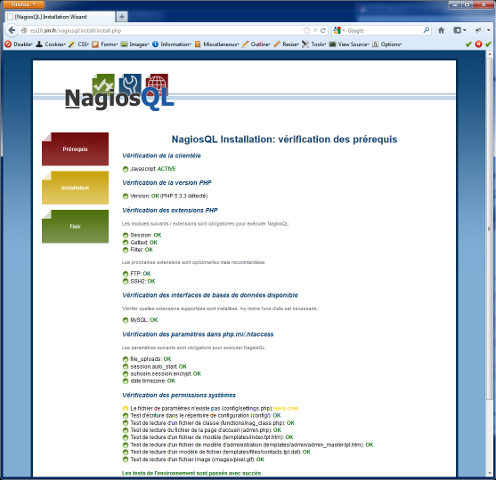Open the bookmarks toolbar button menu
The width and height of the screenshot is (496, 480).
[460, 30]
